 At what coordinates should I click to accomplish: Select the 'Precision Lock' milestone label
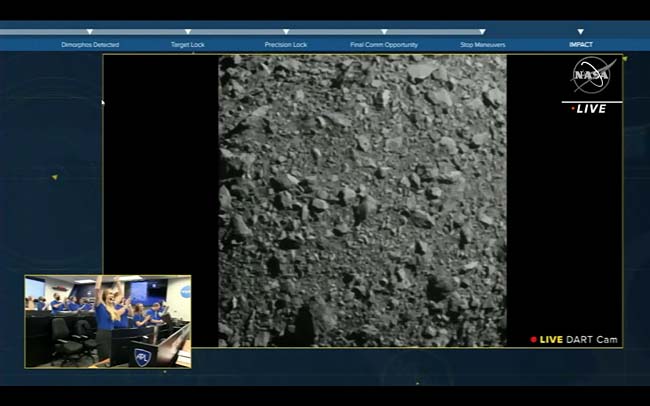pyautogui.click(x=286, y=45)
